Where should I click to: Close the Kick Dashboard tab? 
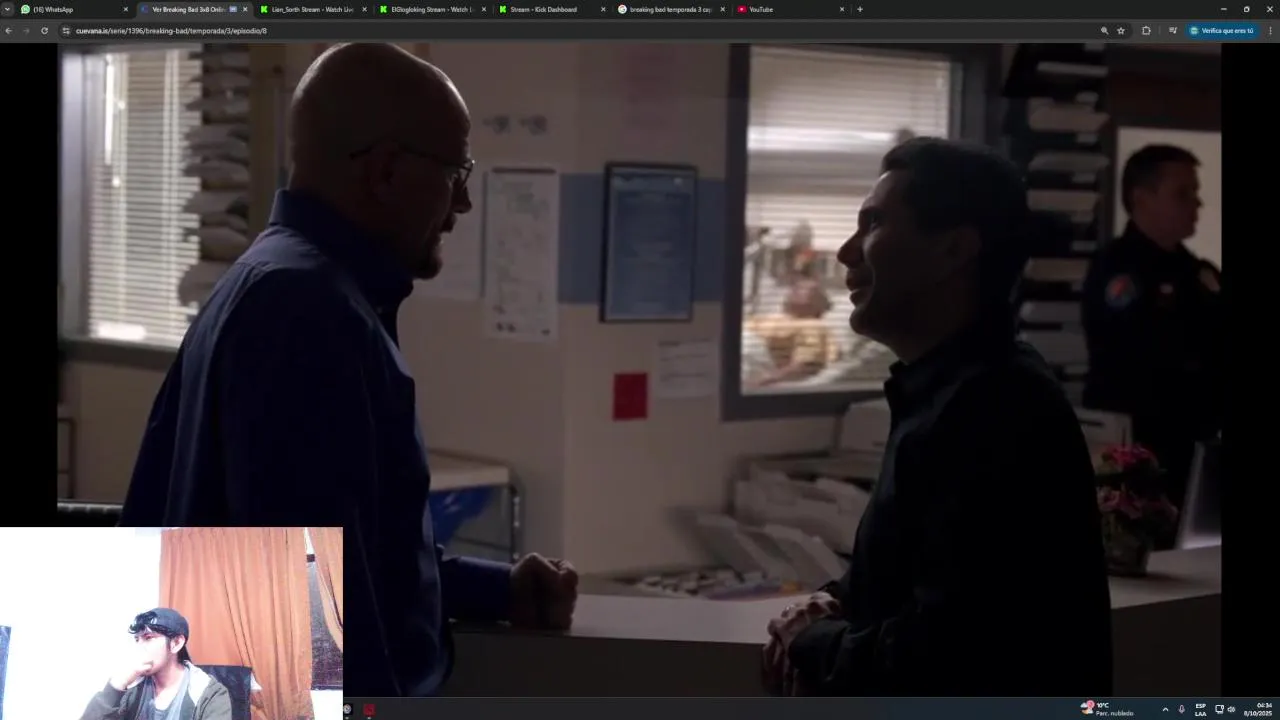(x=603, y=9)
